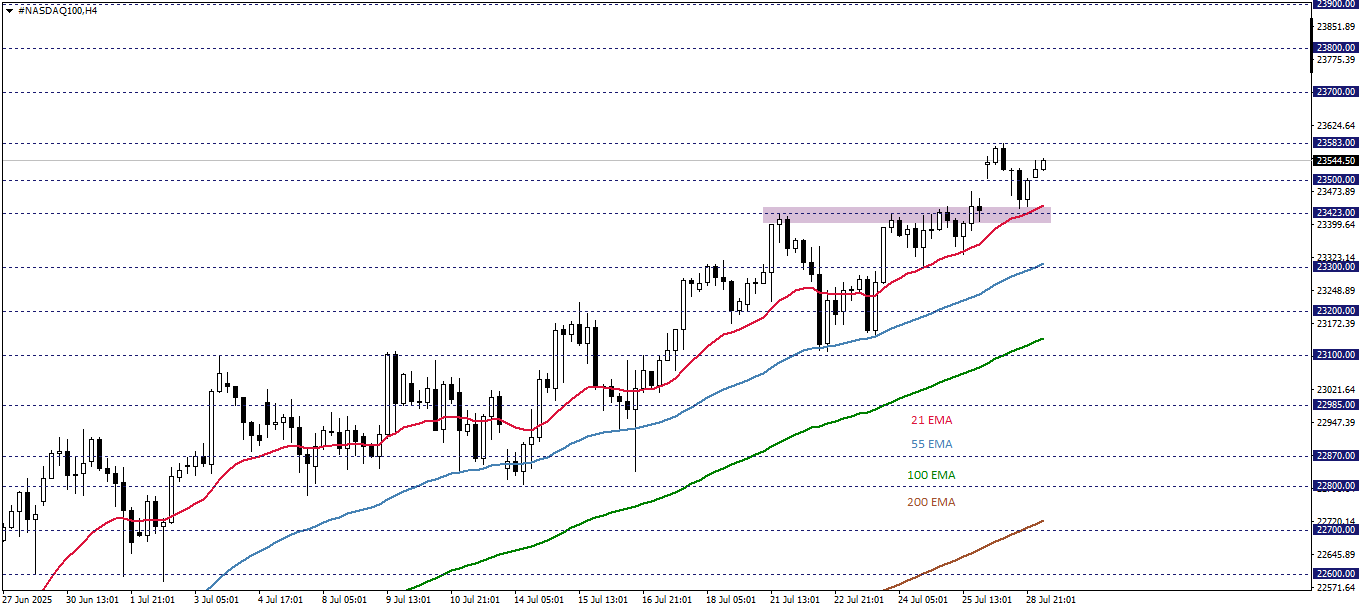Viewport: 1362px width, 611px height.
Task: Open the chart menu triangle beside #NASDAQ100,H4
Action: (9, 10)
